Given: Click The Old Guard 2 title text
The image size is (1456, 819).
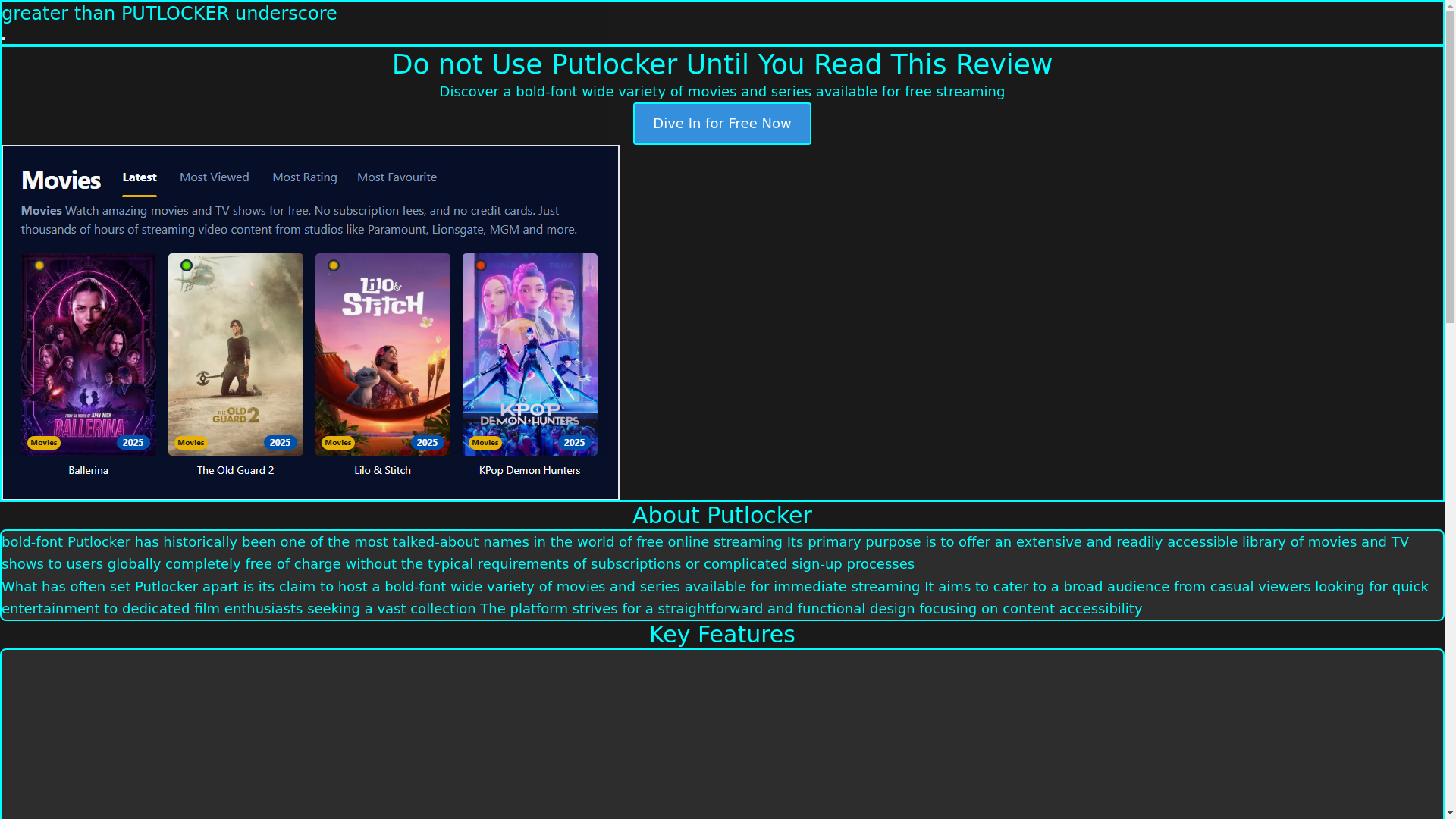Looking at the screenshot, I should click(236, 470).
